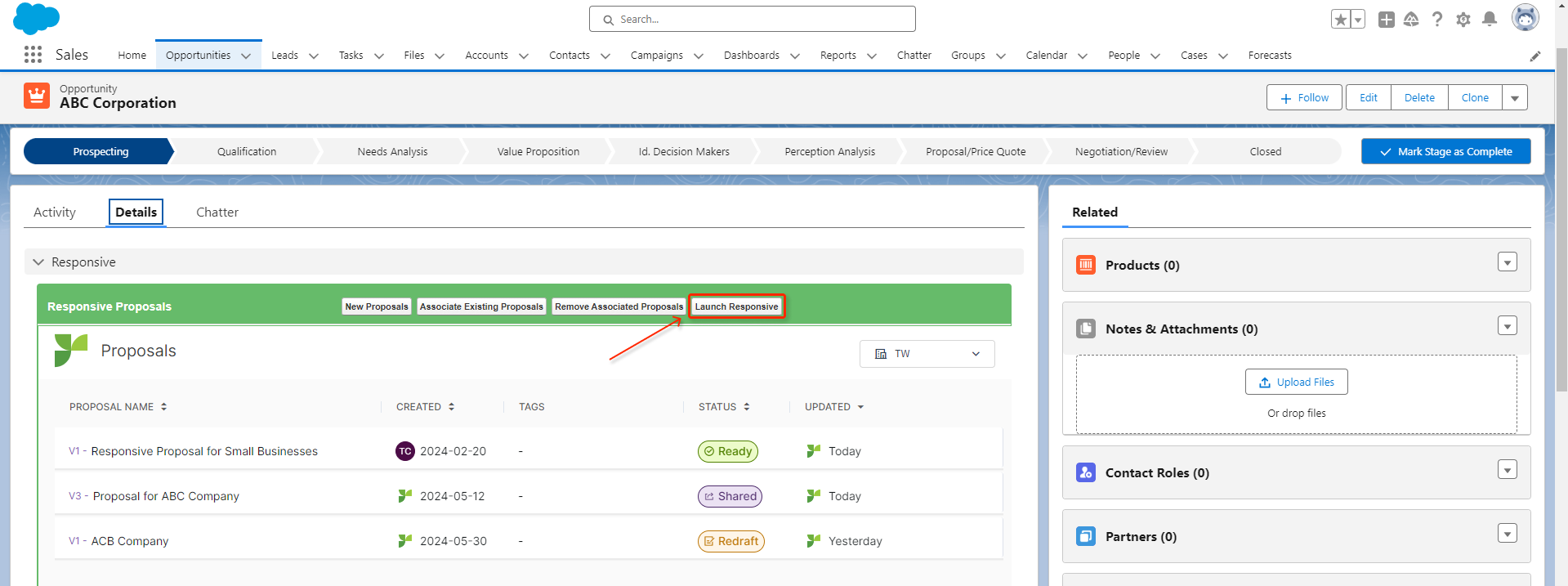Image resolution: width=1568 pixels, height=586 pixels.
Task: Click Mark Stage as Complete
Action: (x=1445, y=151)
